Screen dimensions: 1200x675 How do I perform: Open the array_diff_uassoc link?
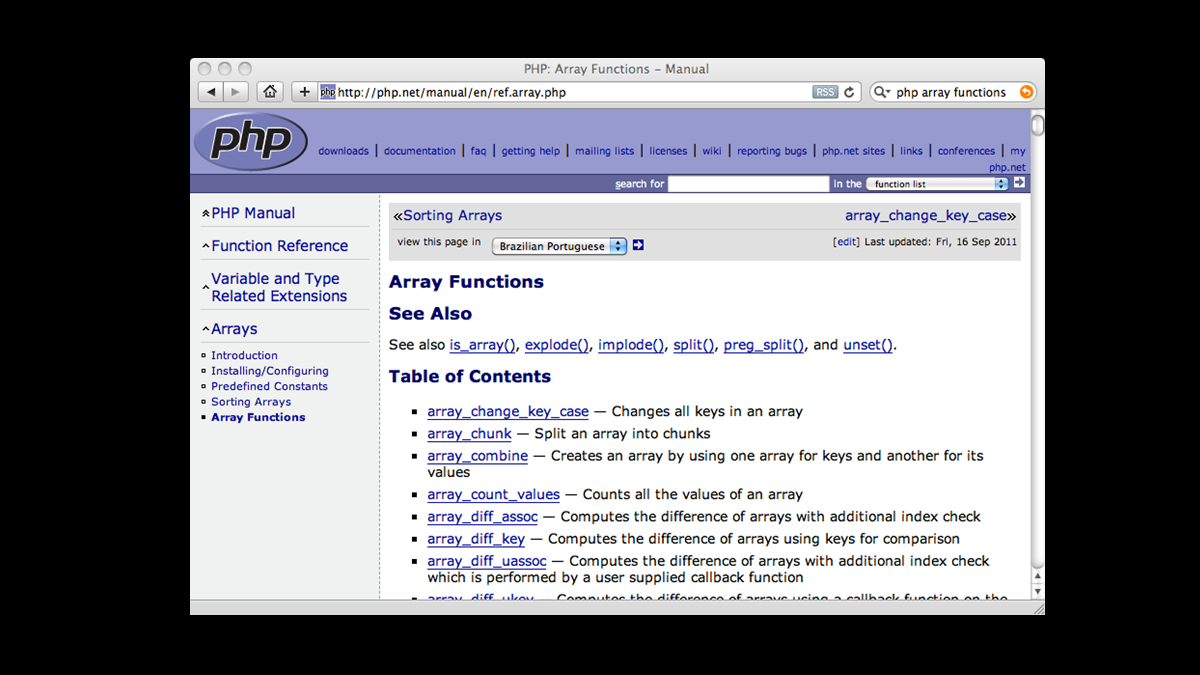[487, 561]
